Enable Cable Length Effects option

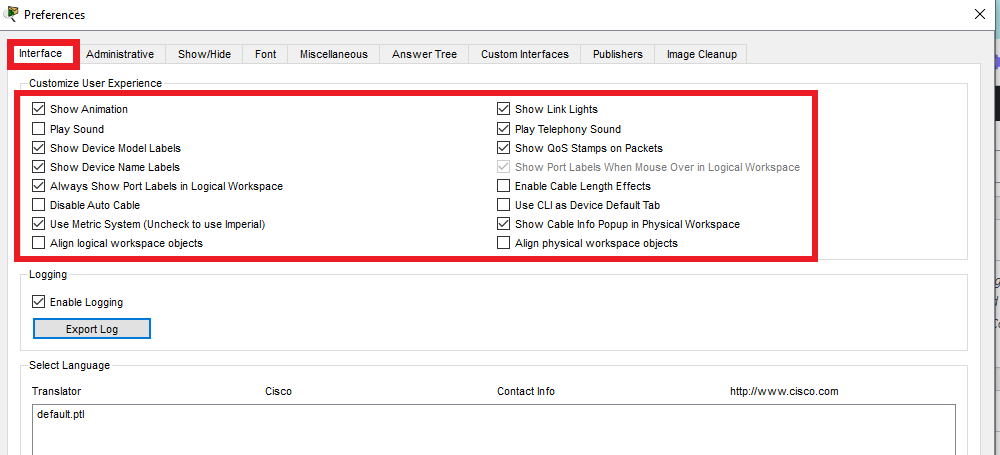[x=504, y=186]
